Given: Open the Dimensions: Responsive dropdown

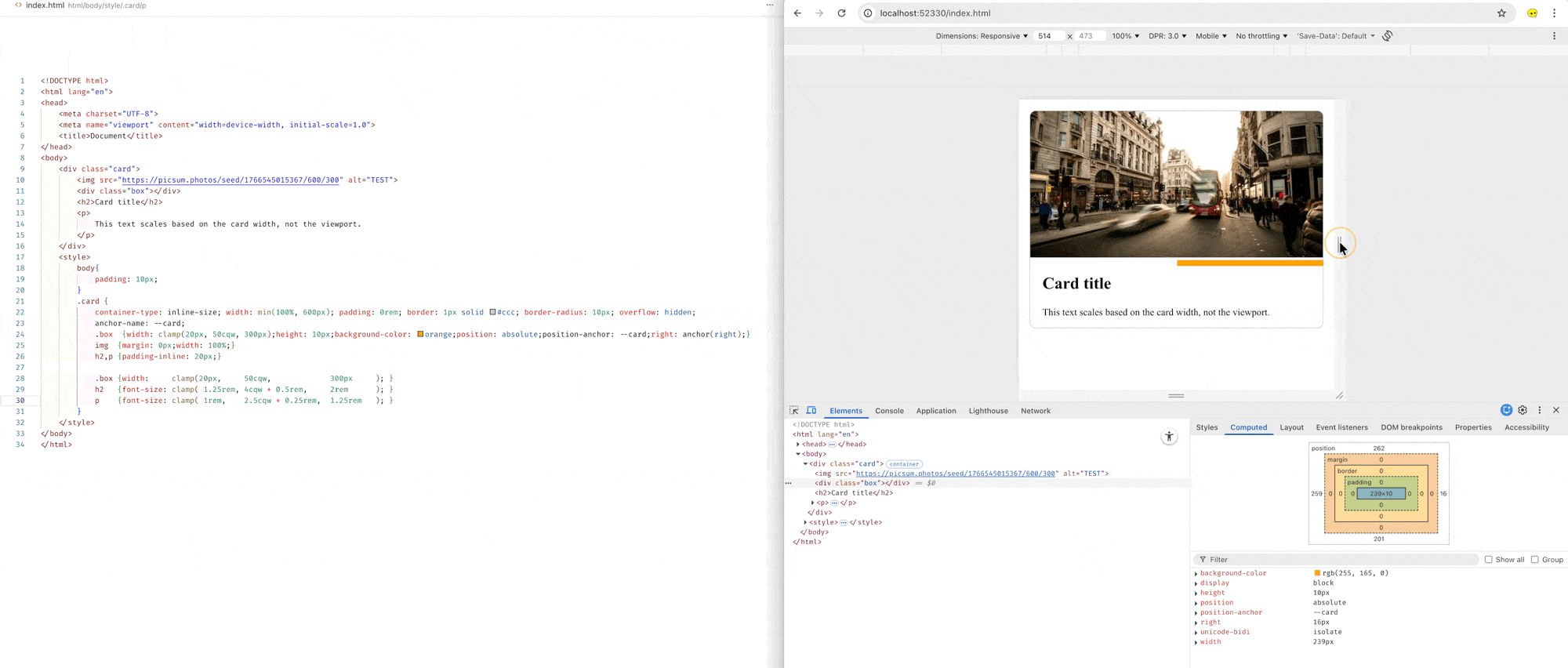Looking at the screenshot, I should (981, 36).
